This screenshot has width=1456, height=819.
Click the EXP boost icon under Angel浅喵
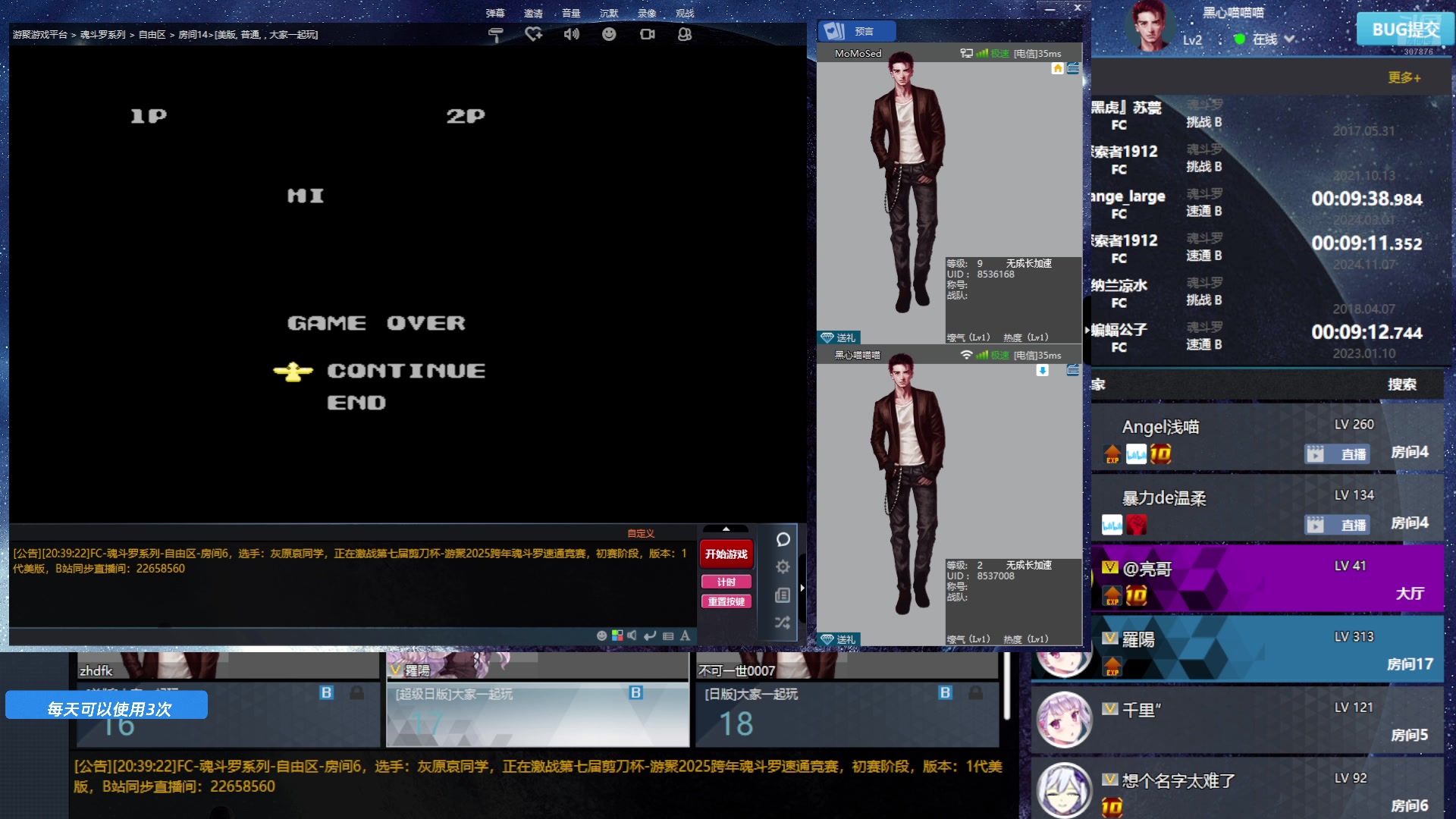(x=1112, y=454)
